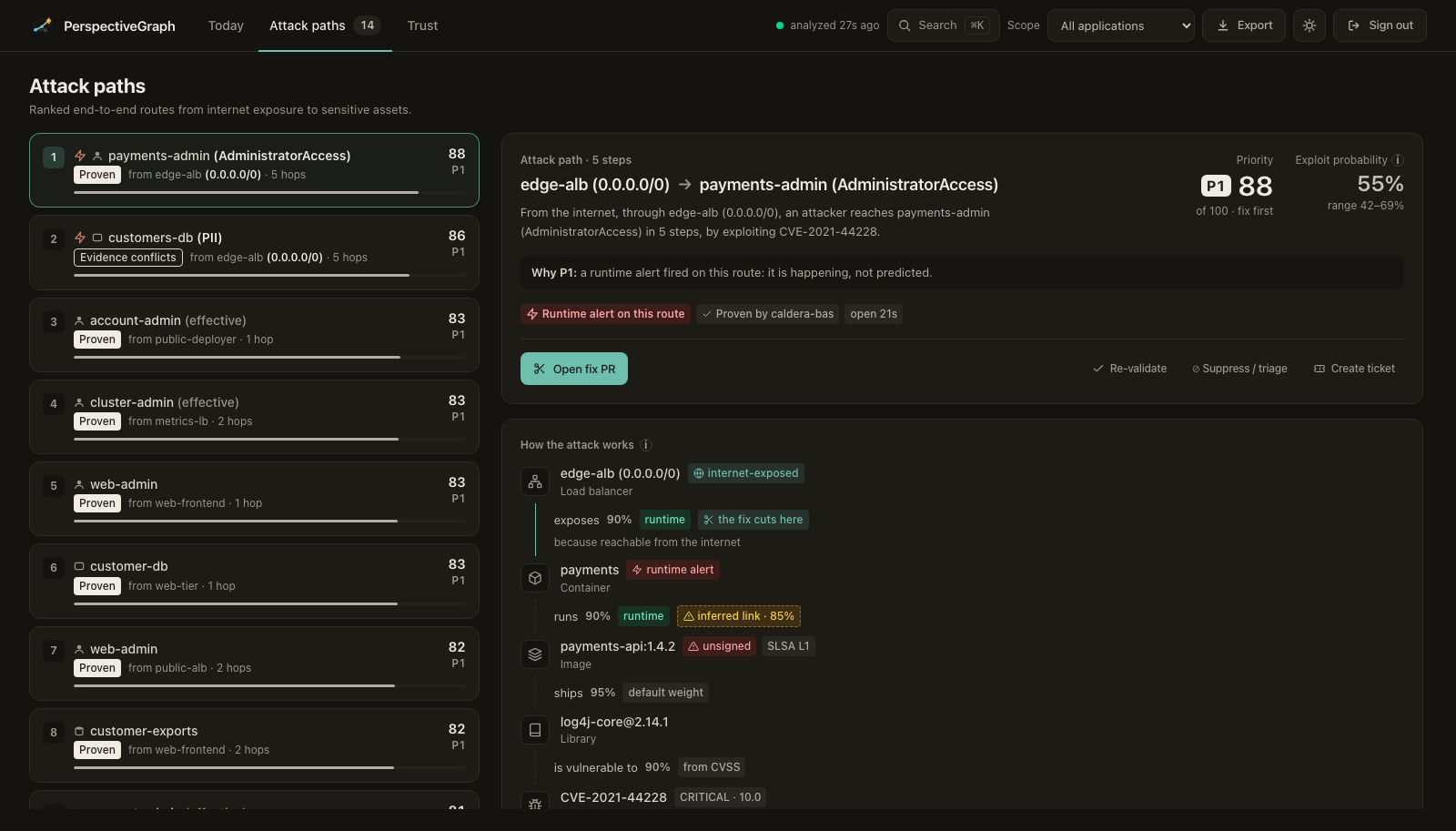Screen dimensions: 1456x831
Task: Click the log4j-core library book icon
Action: (x=535, y=730)
